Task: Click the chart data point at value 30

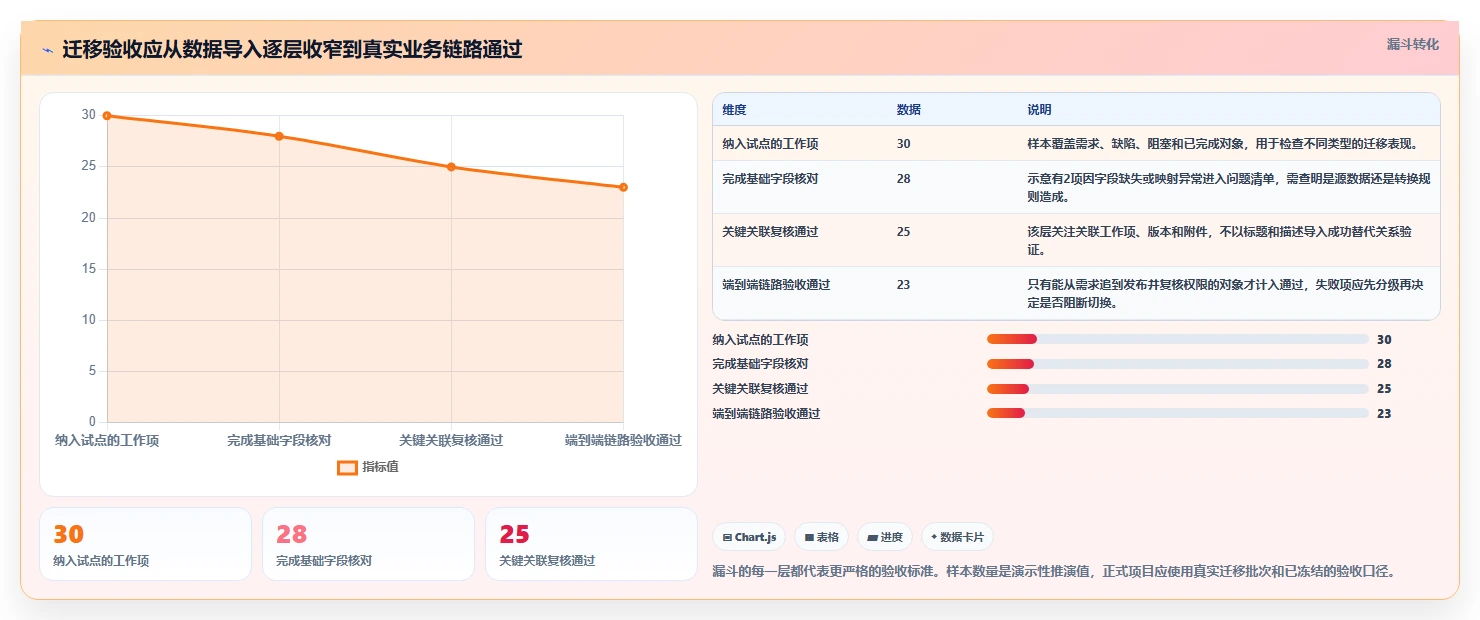Action: point(107,115)
